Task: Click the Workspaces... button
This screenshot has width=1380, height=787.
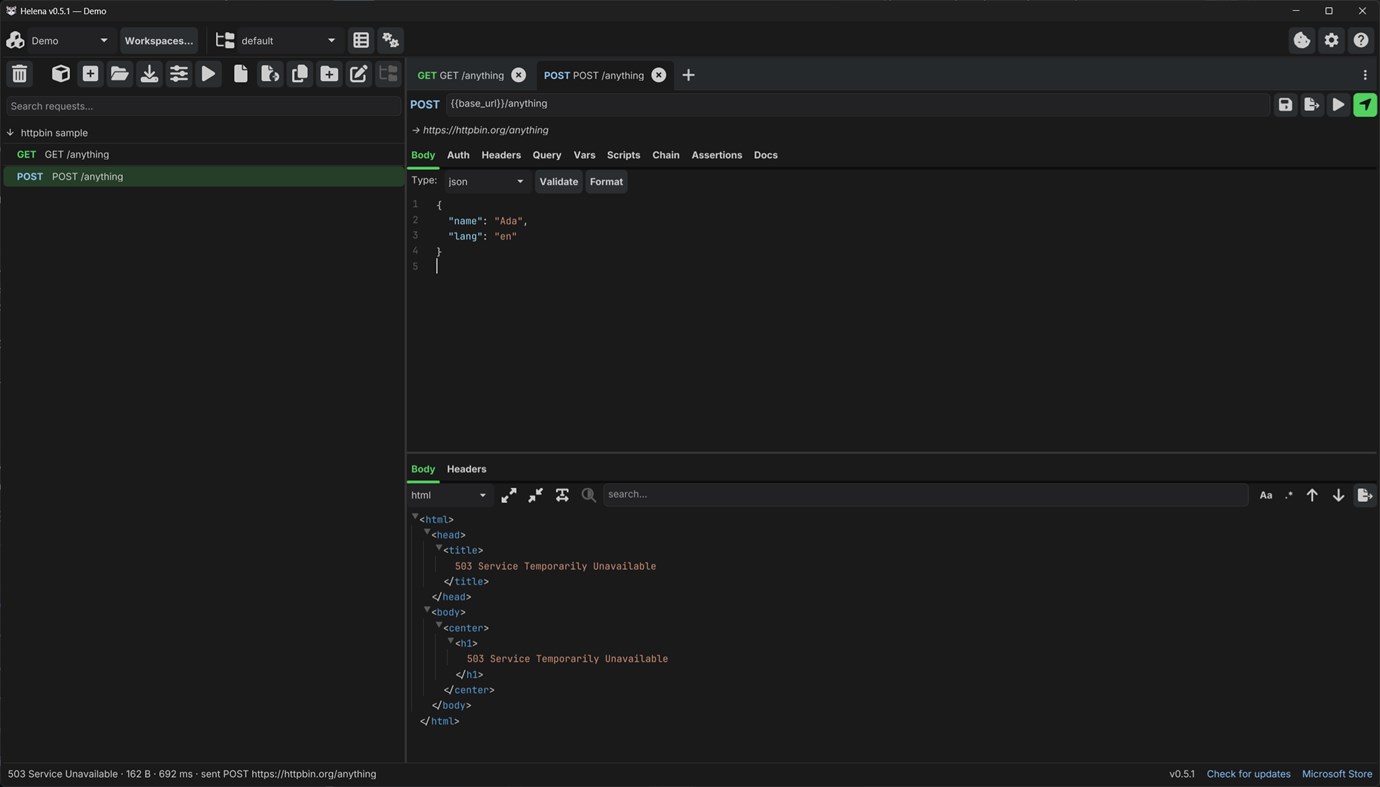Action: tap(158, 40)
